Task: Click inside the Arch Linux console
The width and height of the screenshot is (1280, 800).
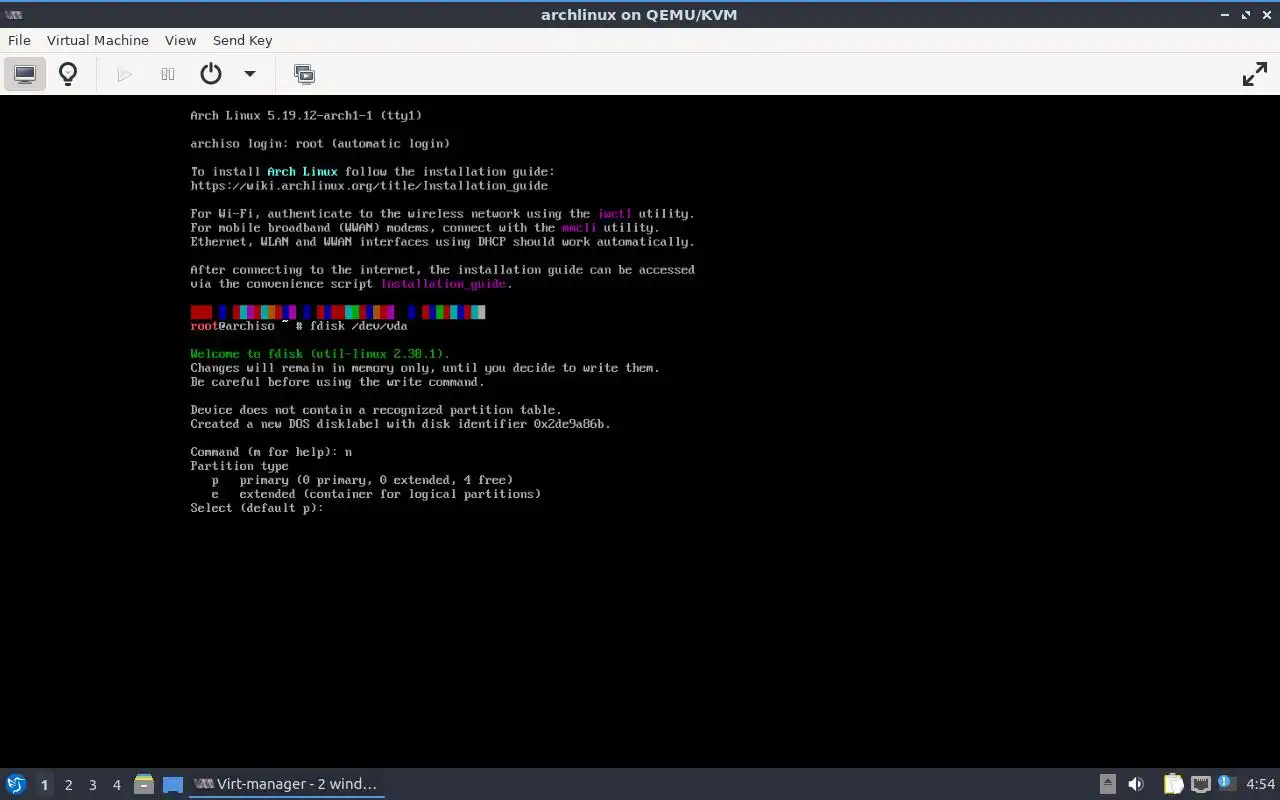Action: tap(640, 431)
